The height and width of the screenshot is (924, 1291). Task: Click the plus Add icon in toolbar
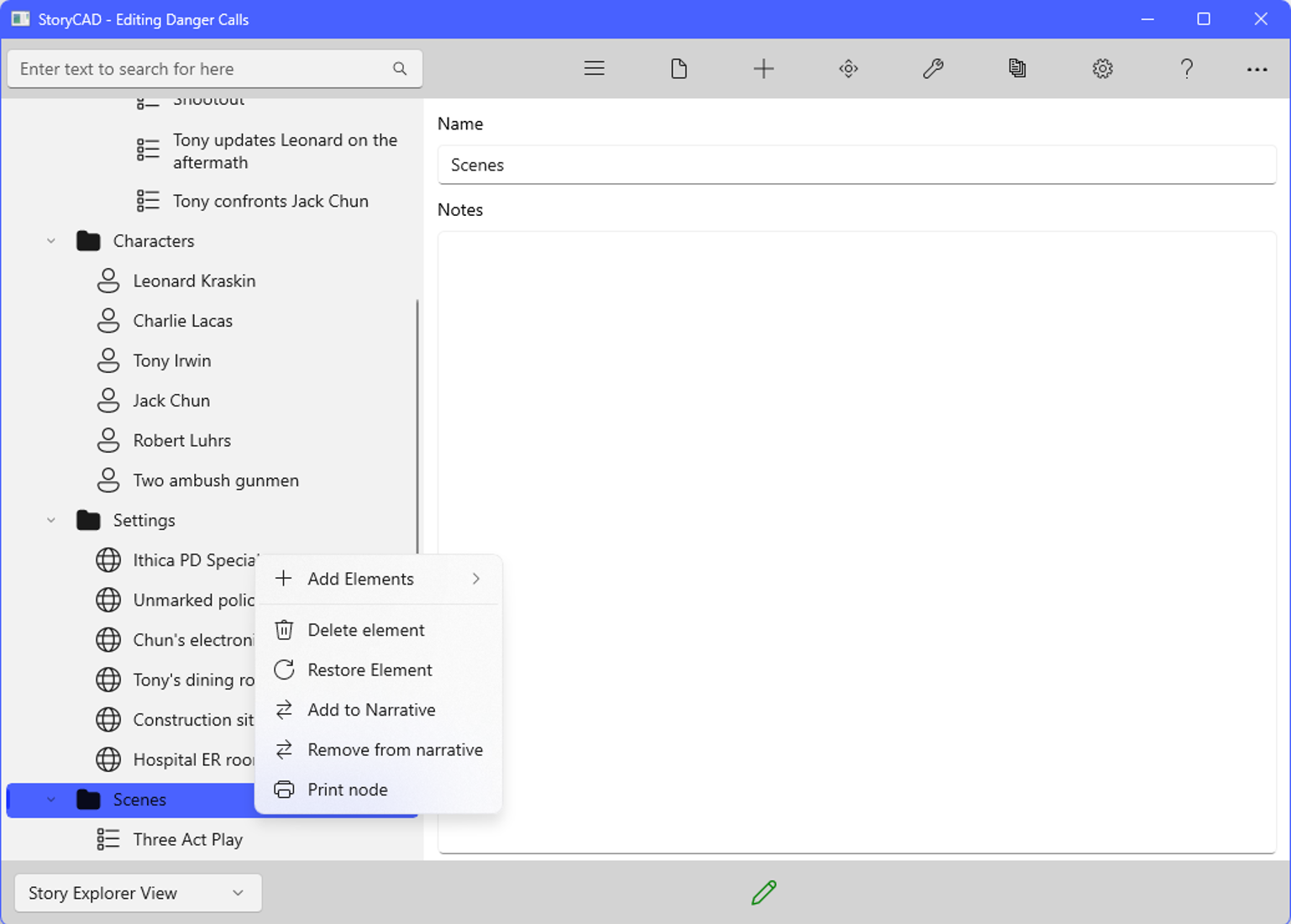[x=764, y=69]
